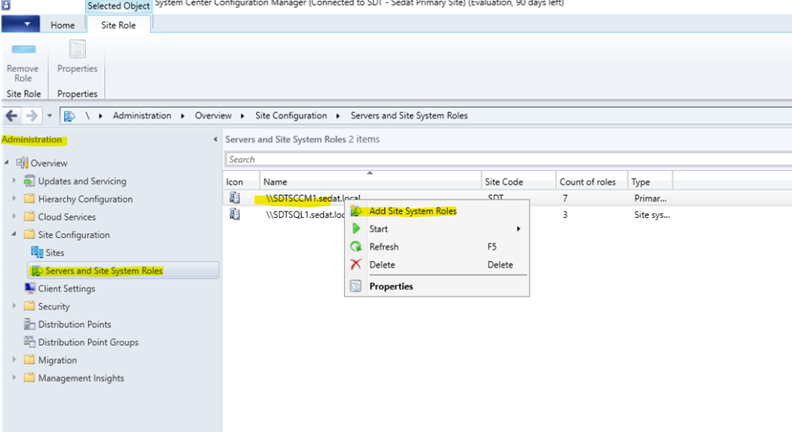
Task: Click the red Delete X icon
Action: [356, 264]
